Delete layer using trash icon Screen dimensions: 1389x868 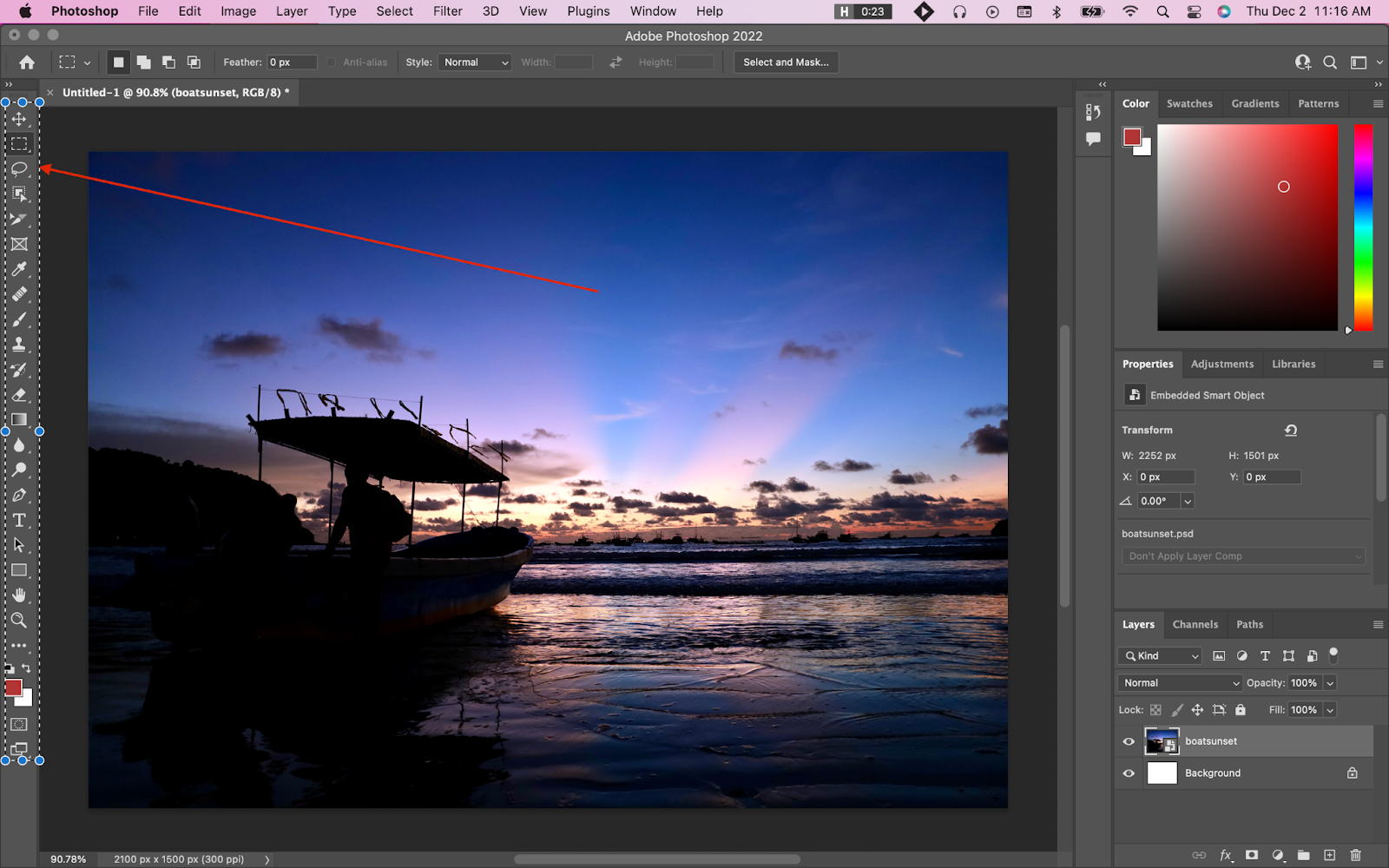click(x=1356, y=855)
